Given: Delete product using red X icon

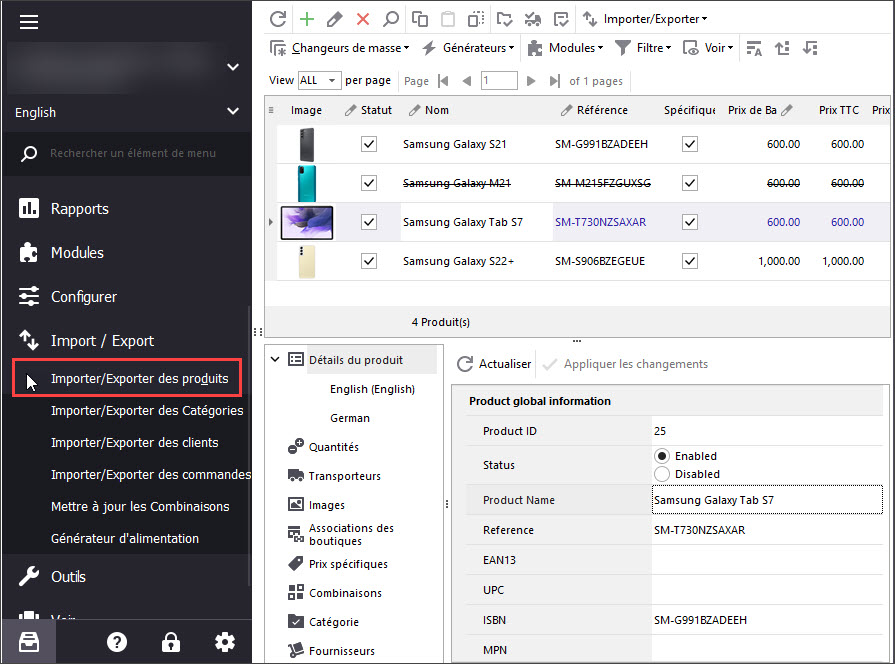Looking at the screenshot, I should click(362, 19).
